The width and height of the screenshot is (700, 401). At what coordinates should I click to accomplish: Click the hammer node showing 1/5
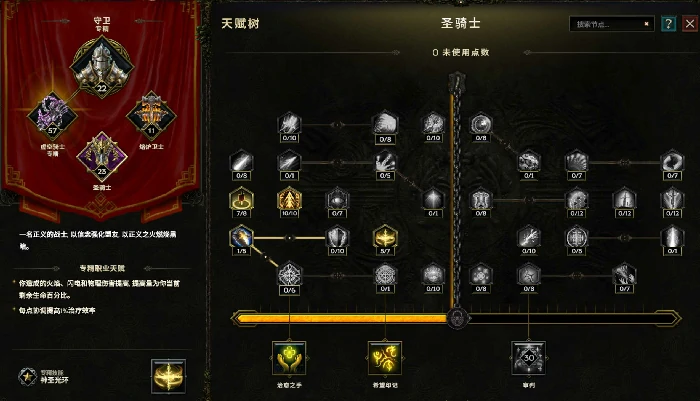(242, 237)
